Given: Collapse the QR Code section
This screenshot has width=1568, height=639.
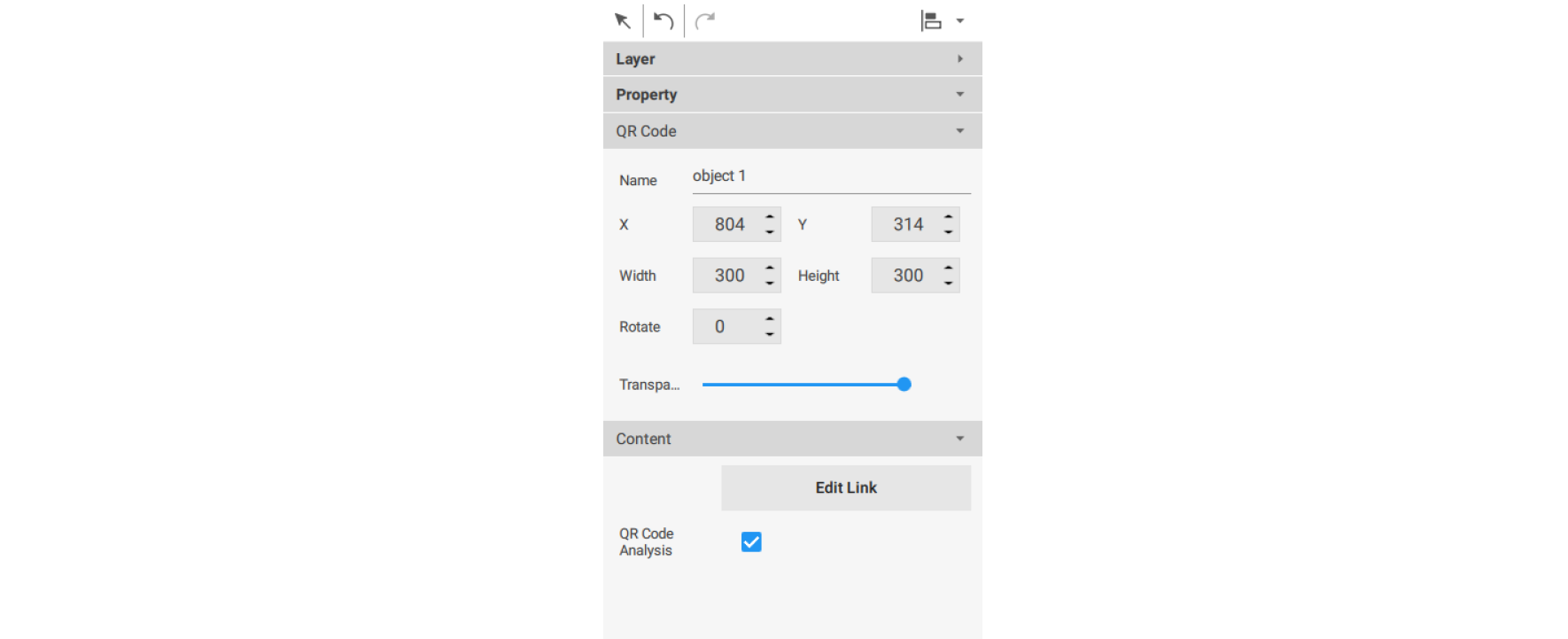Looking at the screenshot, I should point(959,131).
